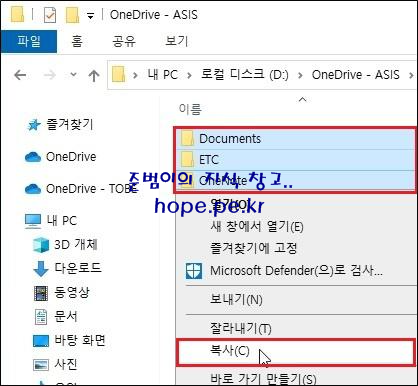Click the New folder quick access icon
The height and width of the screenshot is (386, 418).
coord(72,15)
